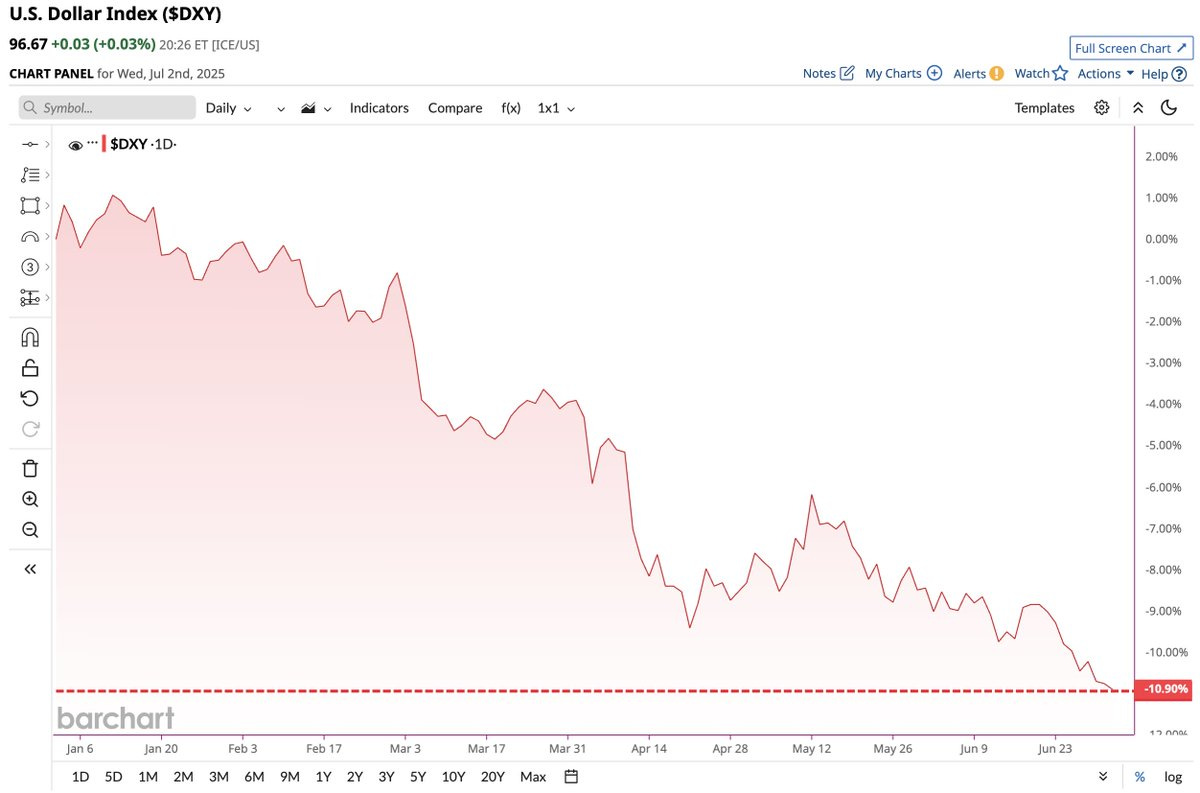This screenshot has height=793, width=1200.
Task: Open the Daily period dropdown
Action: point(229,108)
